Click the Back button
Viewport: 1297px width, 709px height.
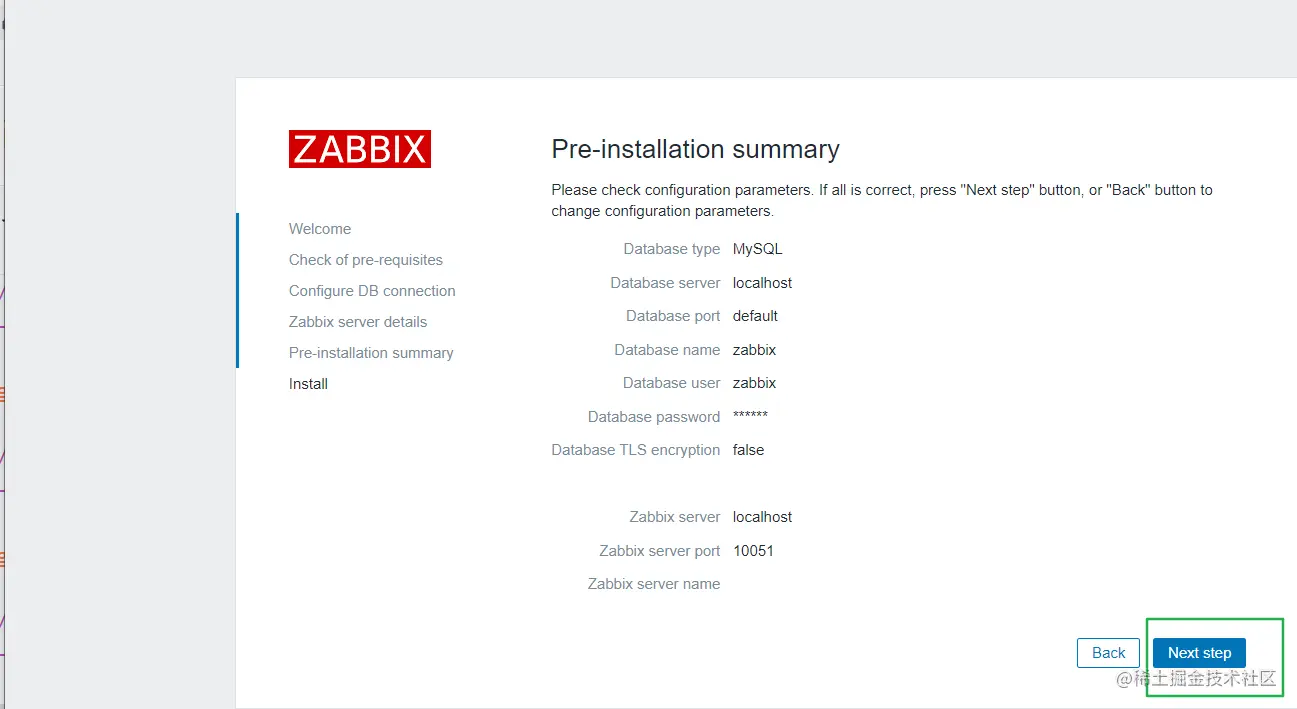[x=1108, y=653]
